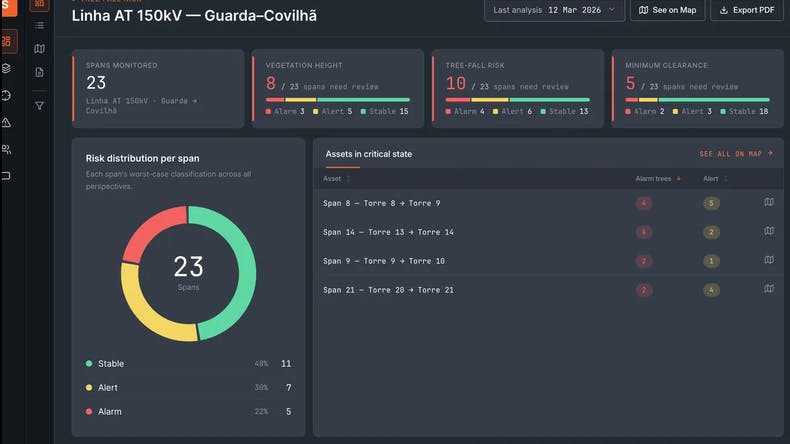Click the See on Map button
Viewport: 790px width, 444px height.
tap(668, 10)
